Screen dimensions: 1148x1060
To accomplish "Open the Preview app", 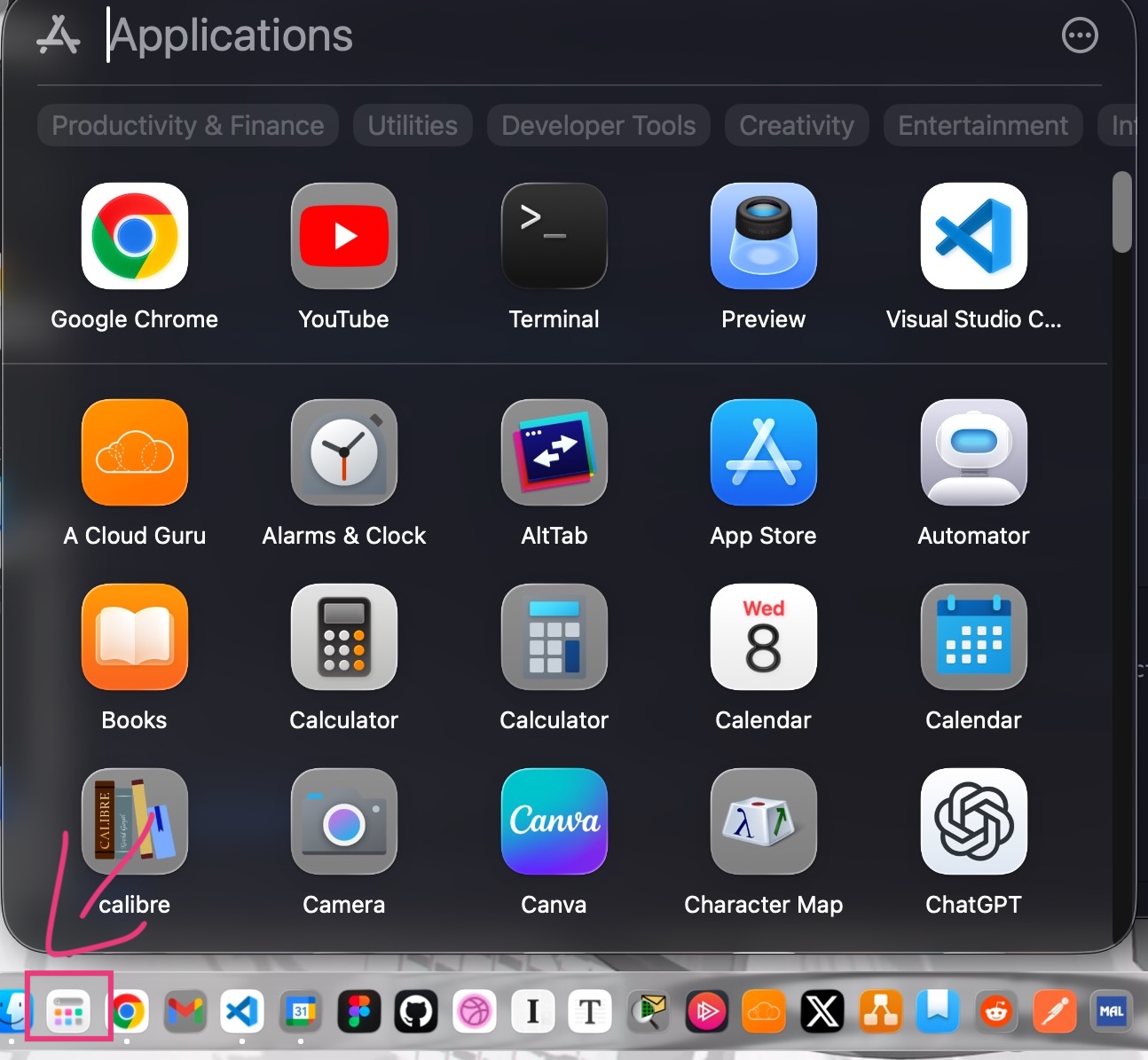I will tap(763, 237).
